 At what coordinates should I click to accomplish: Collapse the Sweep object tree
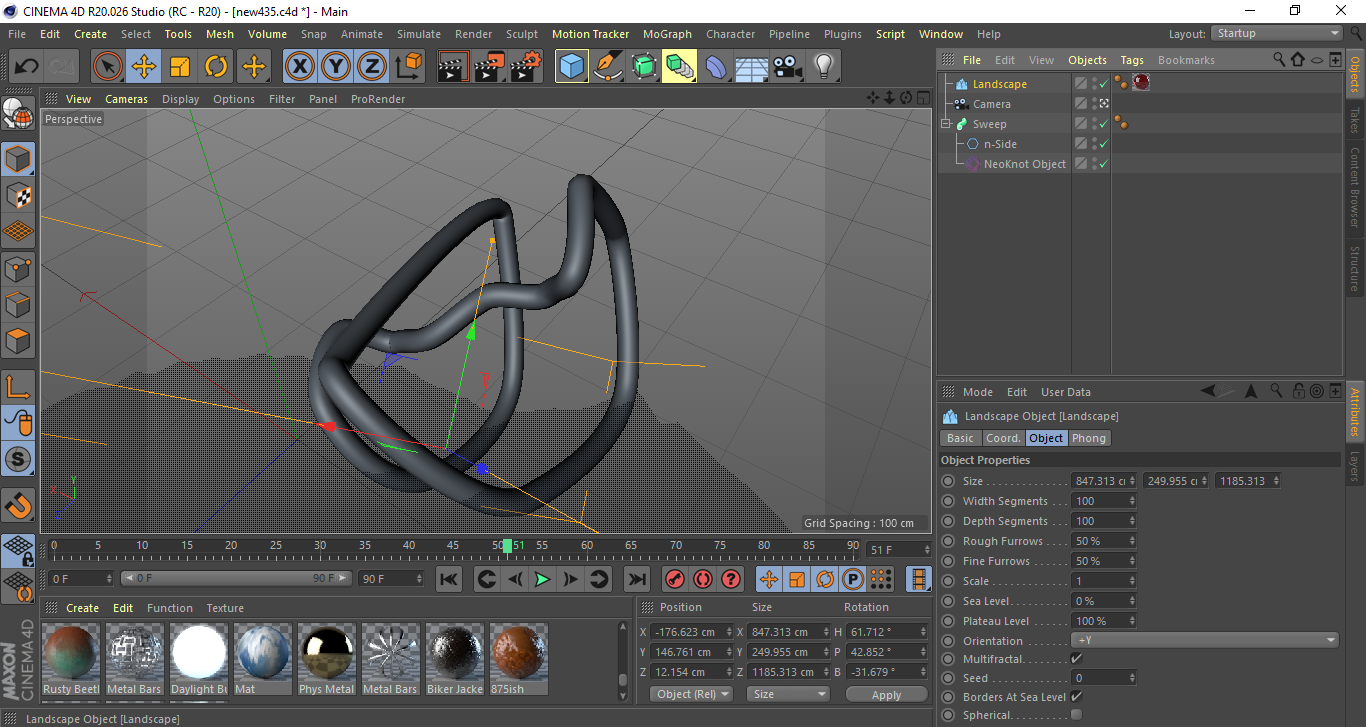pyautogui.click(x=945, y=124)
